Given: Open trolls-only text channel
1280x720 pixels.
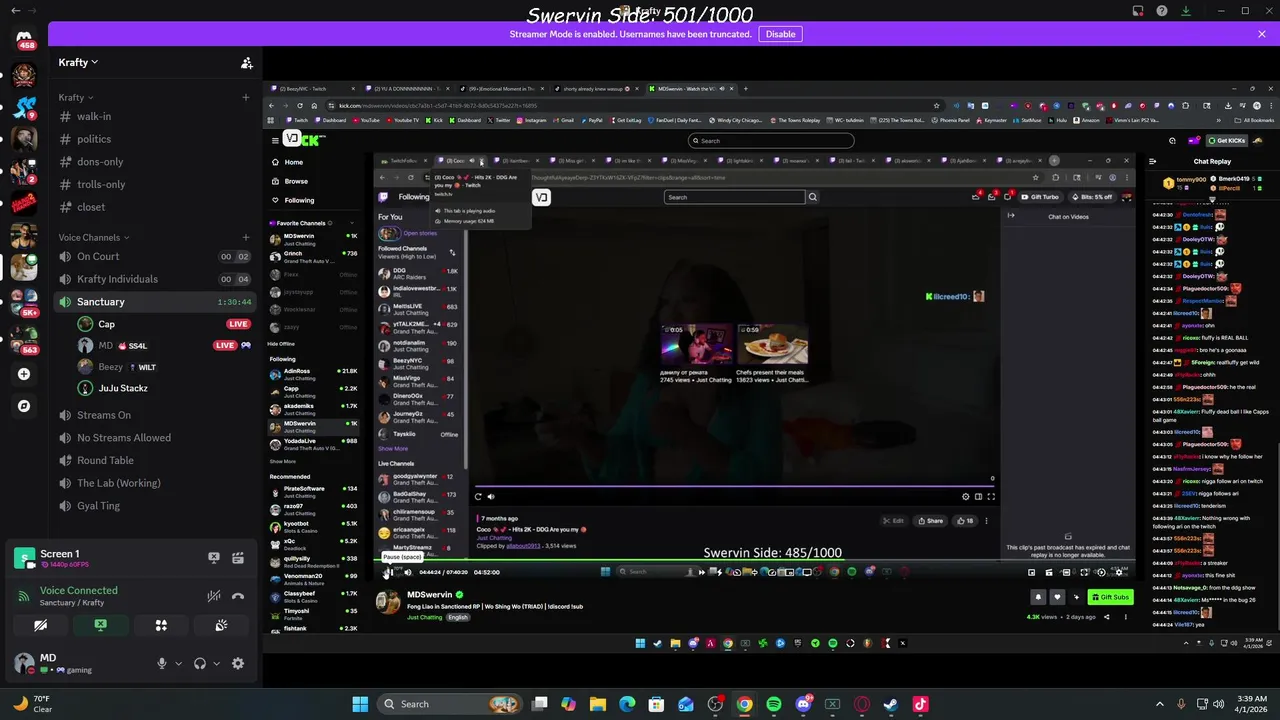Looking at the screenshot, I should pos(155,184).
